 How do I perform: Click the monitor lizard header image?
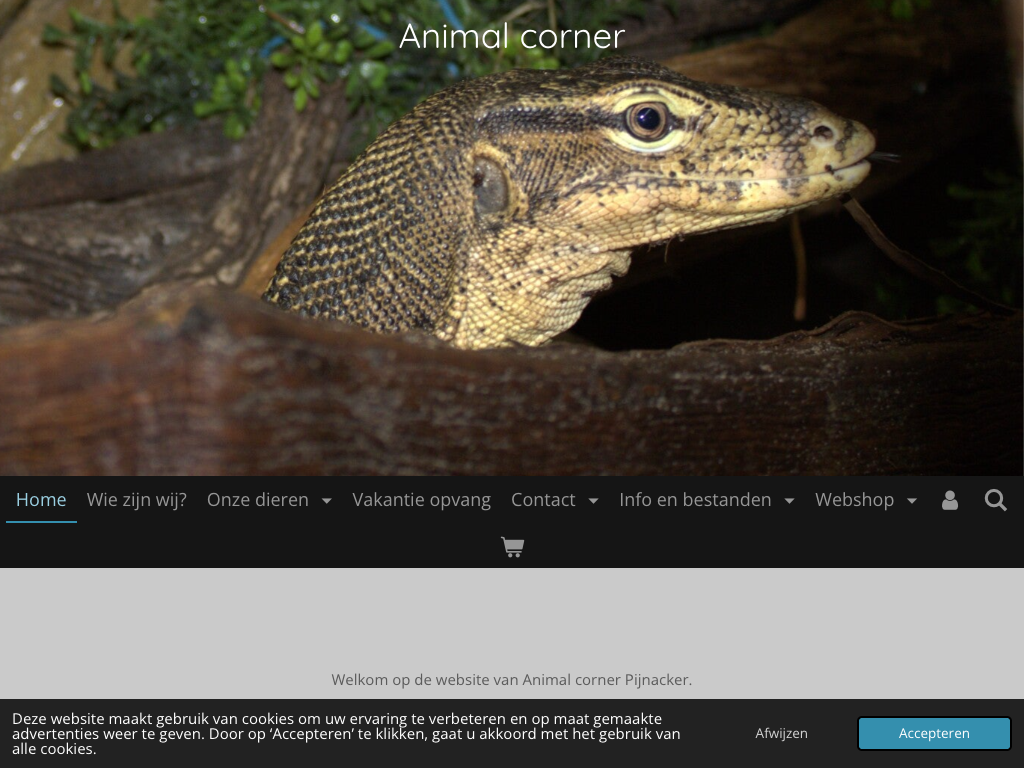tap(512, 238)
